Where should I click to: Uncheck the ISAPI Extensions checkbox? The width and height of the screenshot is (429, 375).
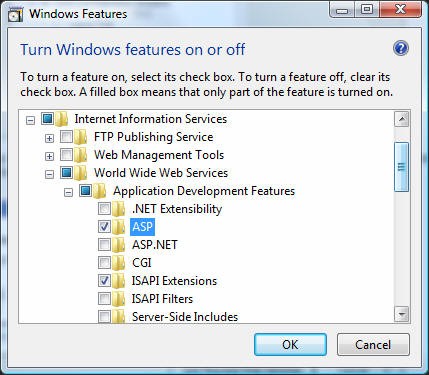pos(104,281)
